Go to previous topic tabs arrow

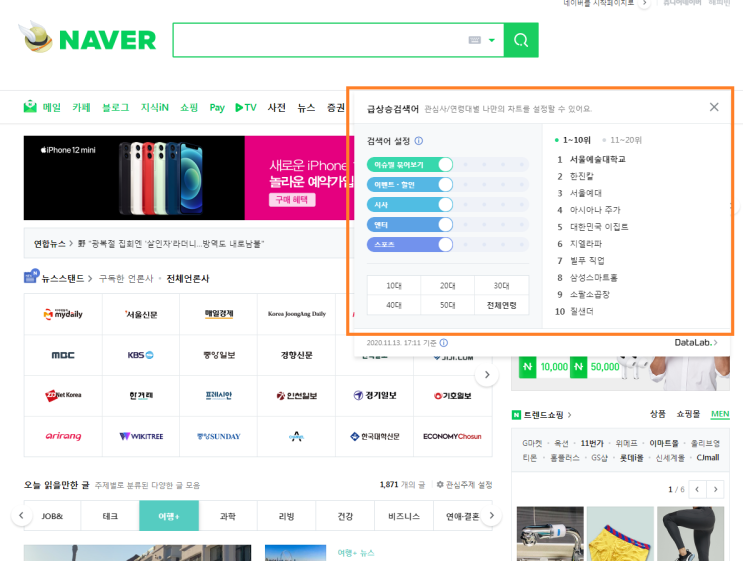(21, 515)
